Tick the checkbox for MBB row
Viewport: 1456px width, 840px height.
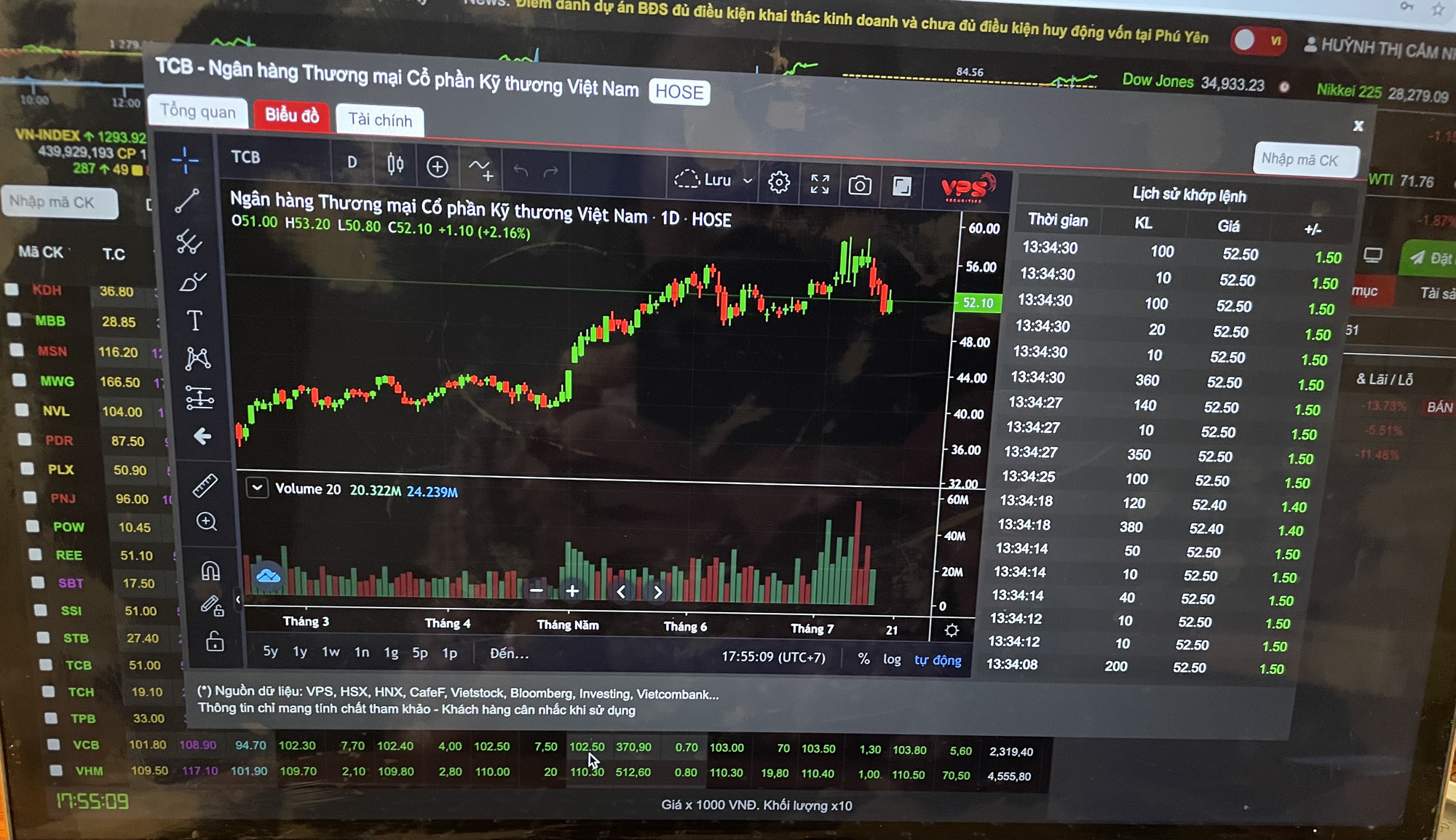click(14, 319)
